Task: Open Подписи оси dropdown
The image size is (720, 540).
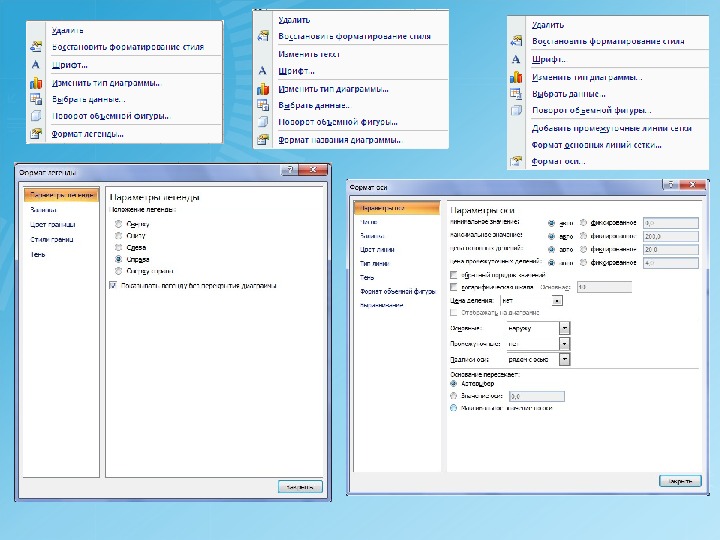Action: 565,360
